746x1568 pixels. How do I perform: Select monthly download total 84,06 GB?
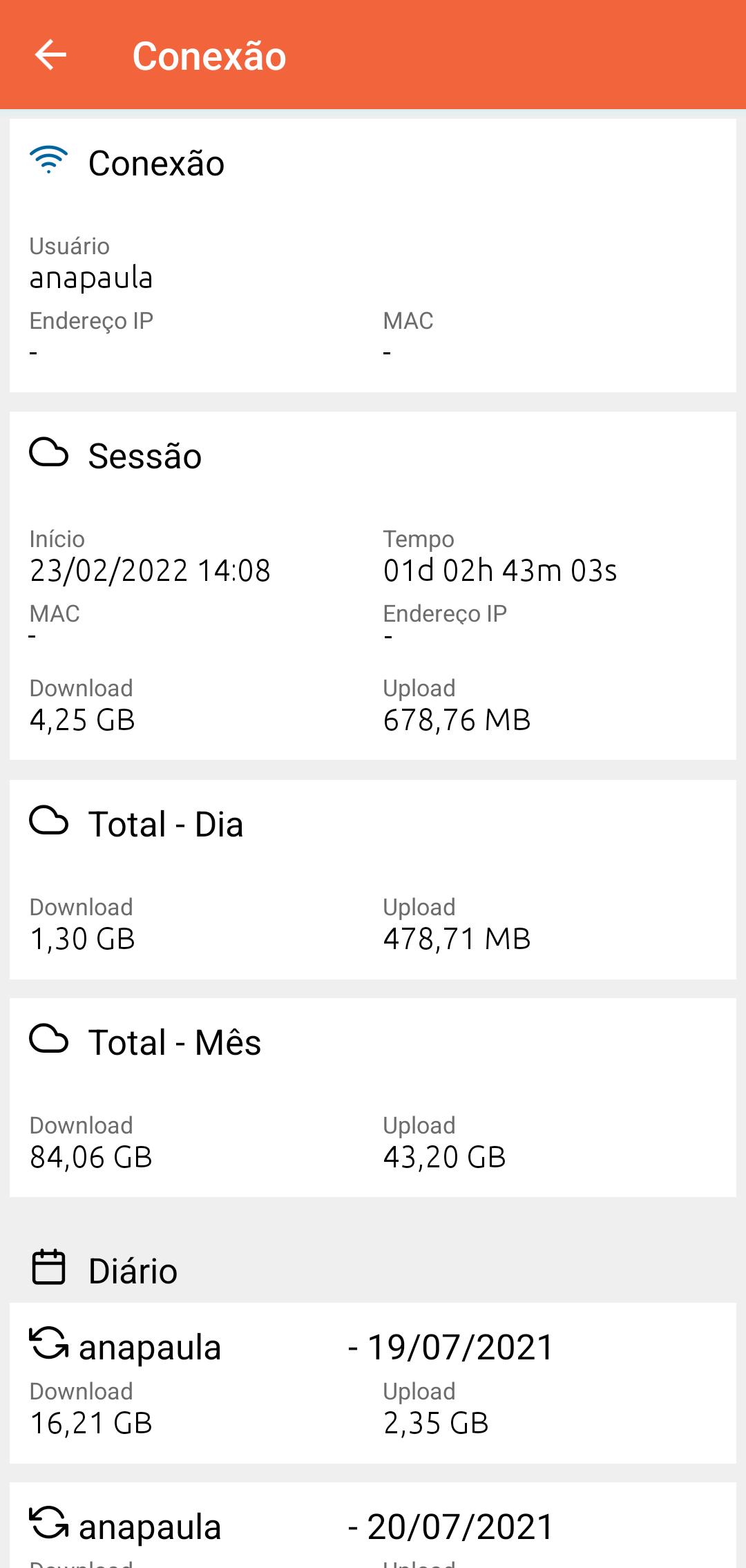(90, 1158)
